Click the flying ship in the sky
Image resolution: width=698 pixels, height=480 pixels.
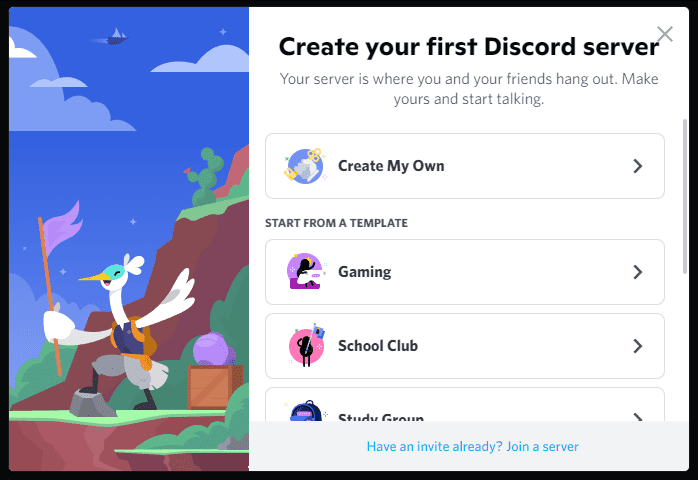117,37
